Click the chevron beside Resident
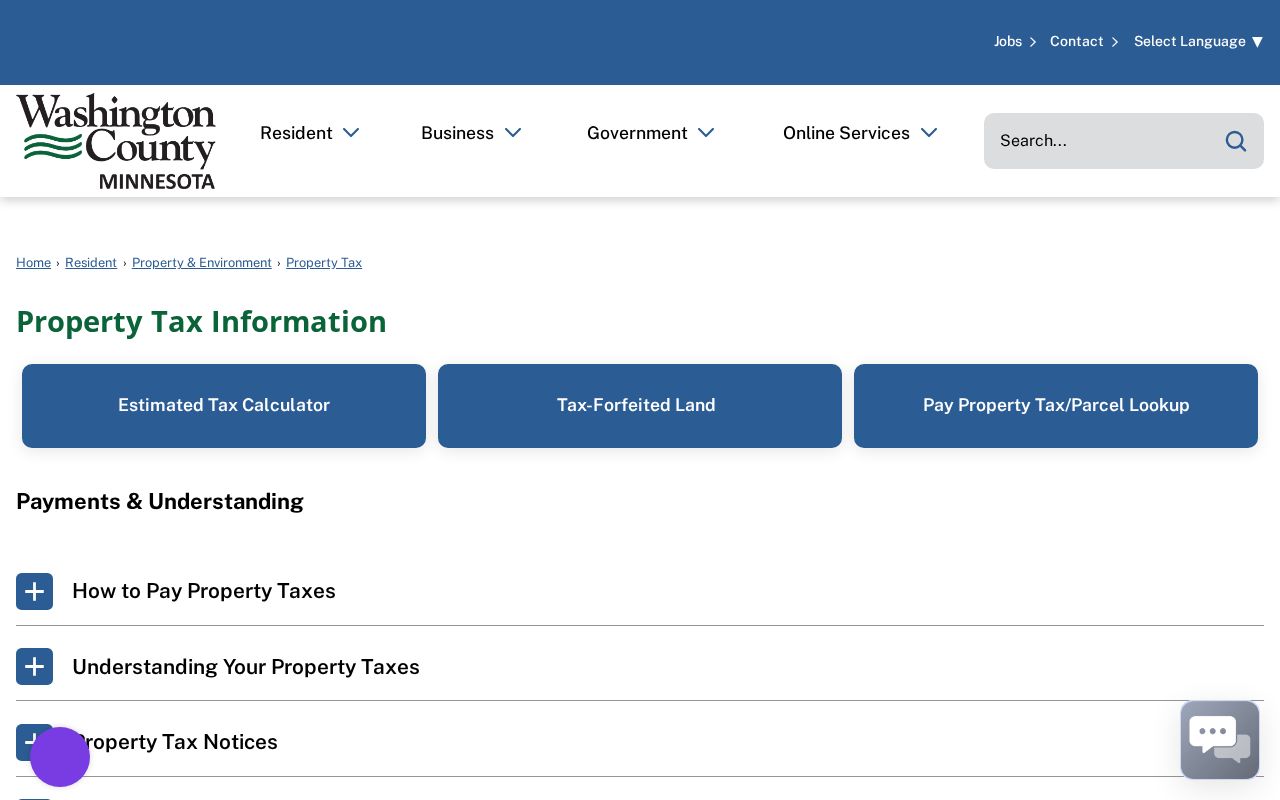Image resolution: width=1280 pixels, height=800 pixels. coord(351,133)
